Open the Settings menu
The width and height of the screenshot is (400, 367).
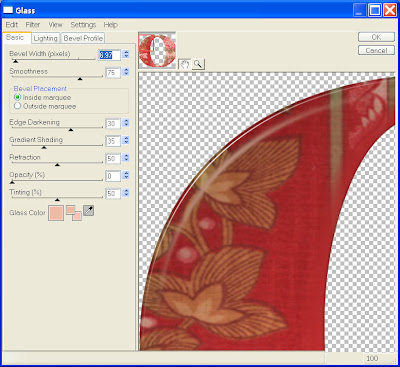[x=83, y=25]
